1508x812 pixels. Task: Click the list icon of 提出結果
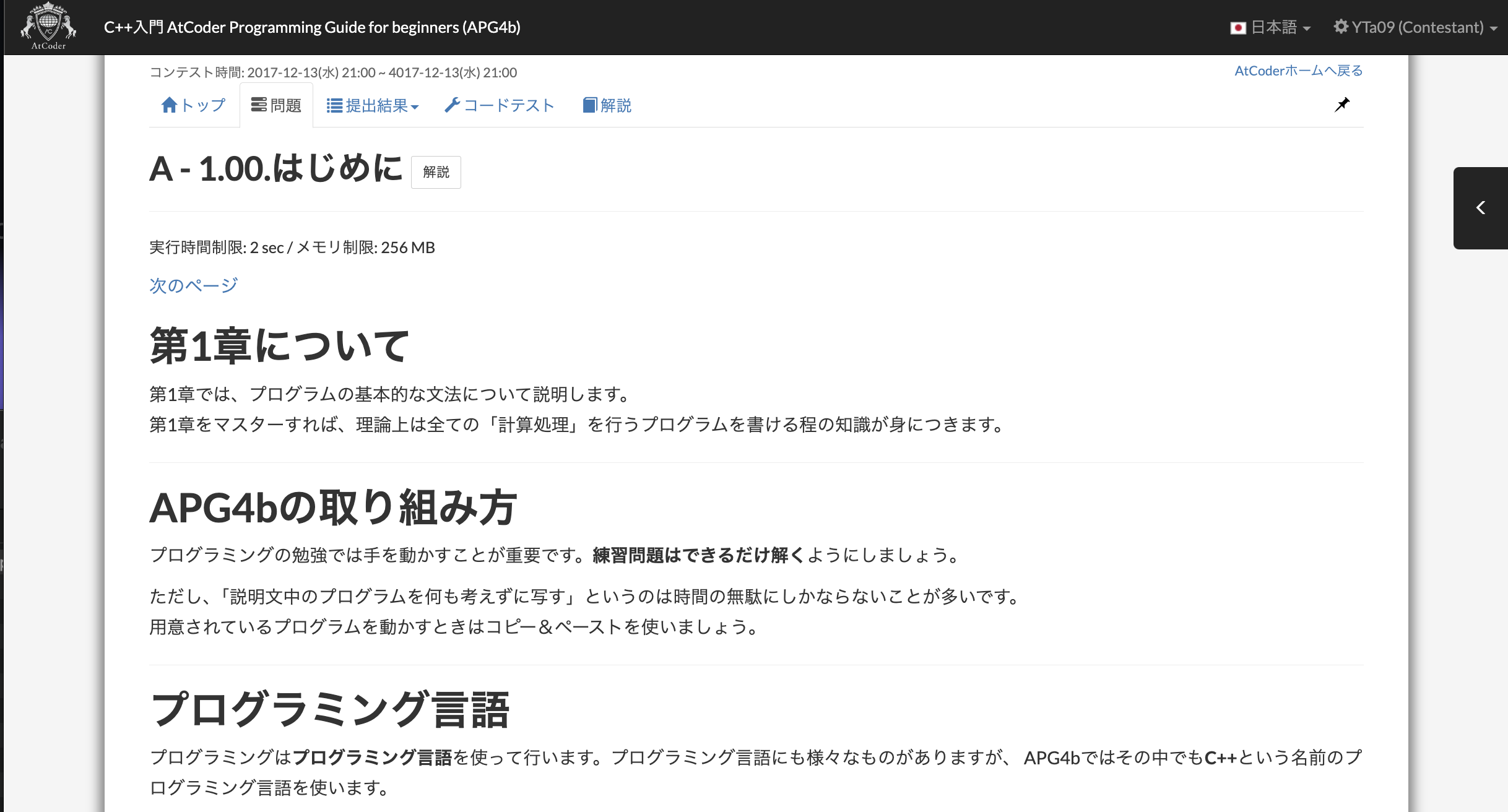coord(334,106)
